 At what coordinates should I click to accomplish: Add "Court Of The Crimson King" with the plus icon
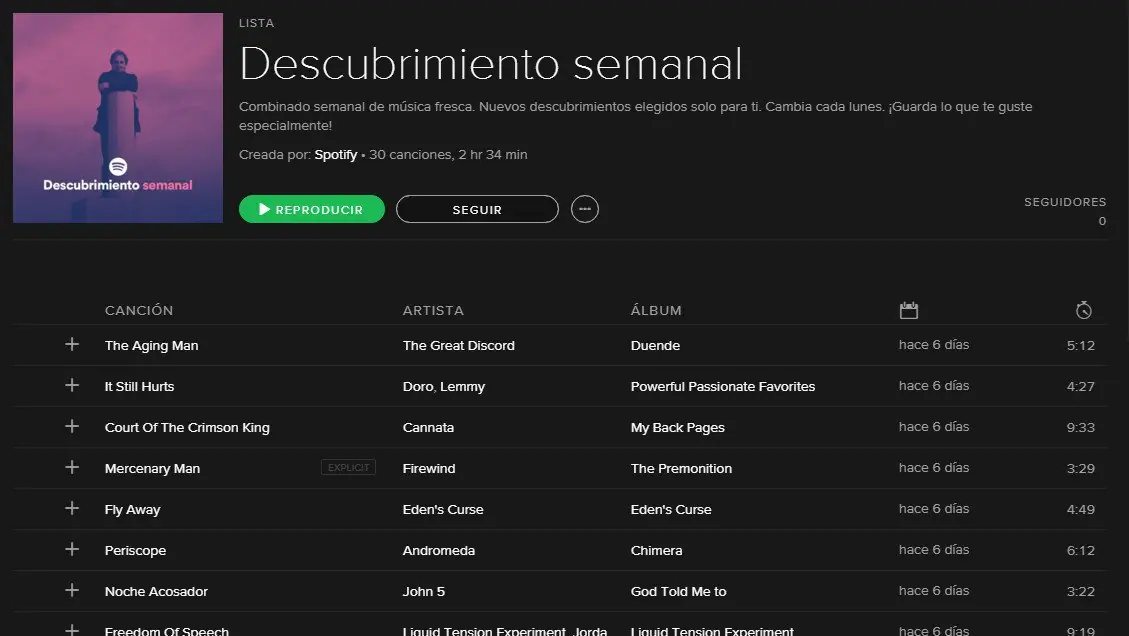point(72,427)
